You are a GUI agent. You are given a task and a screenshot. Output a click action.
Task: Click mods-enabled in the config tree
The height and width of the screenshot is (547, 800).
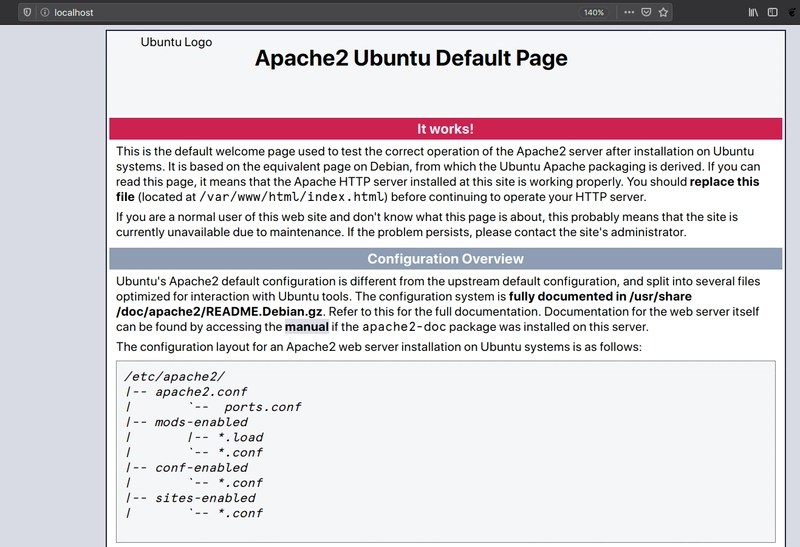(x=201, y=422)
